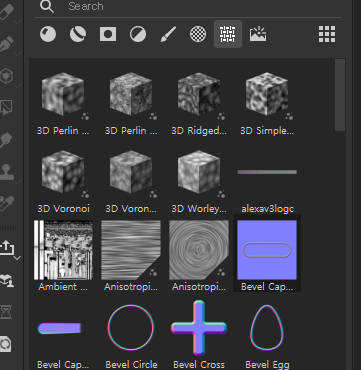
Task: Switch thumbnail grid view size icon
Action: click(327, 34)
